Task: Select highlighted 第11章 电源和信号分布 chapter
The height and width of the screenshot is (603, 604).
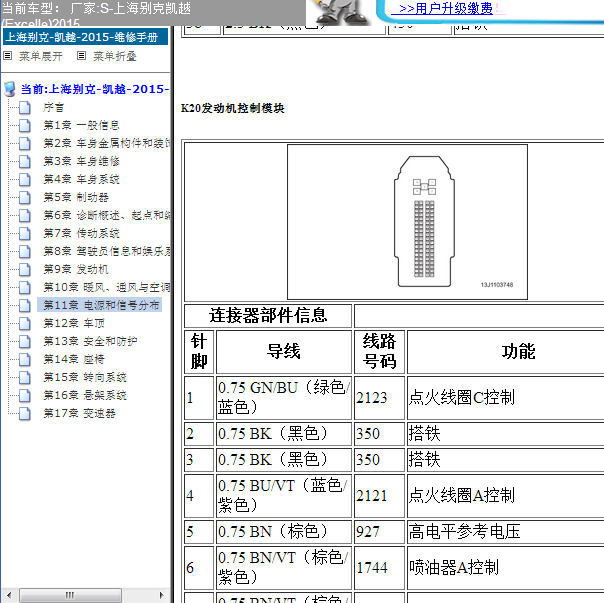Action: point(99,305)
